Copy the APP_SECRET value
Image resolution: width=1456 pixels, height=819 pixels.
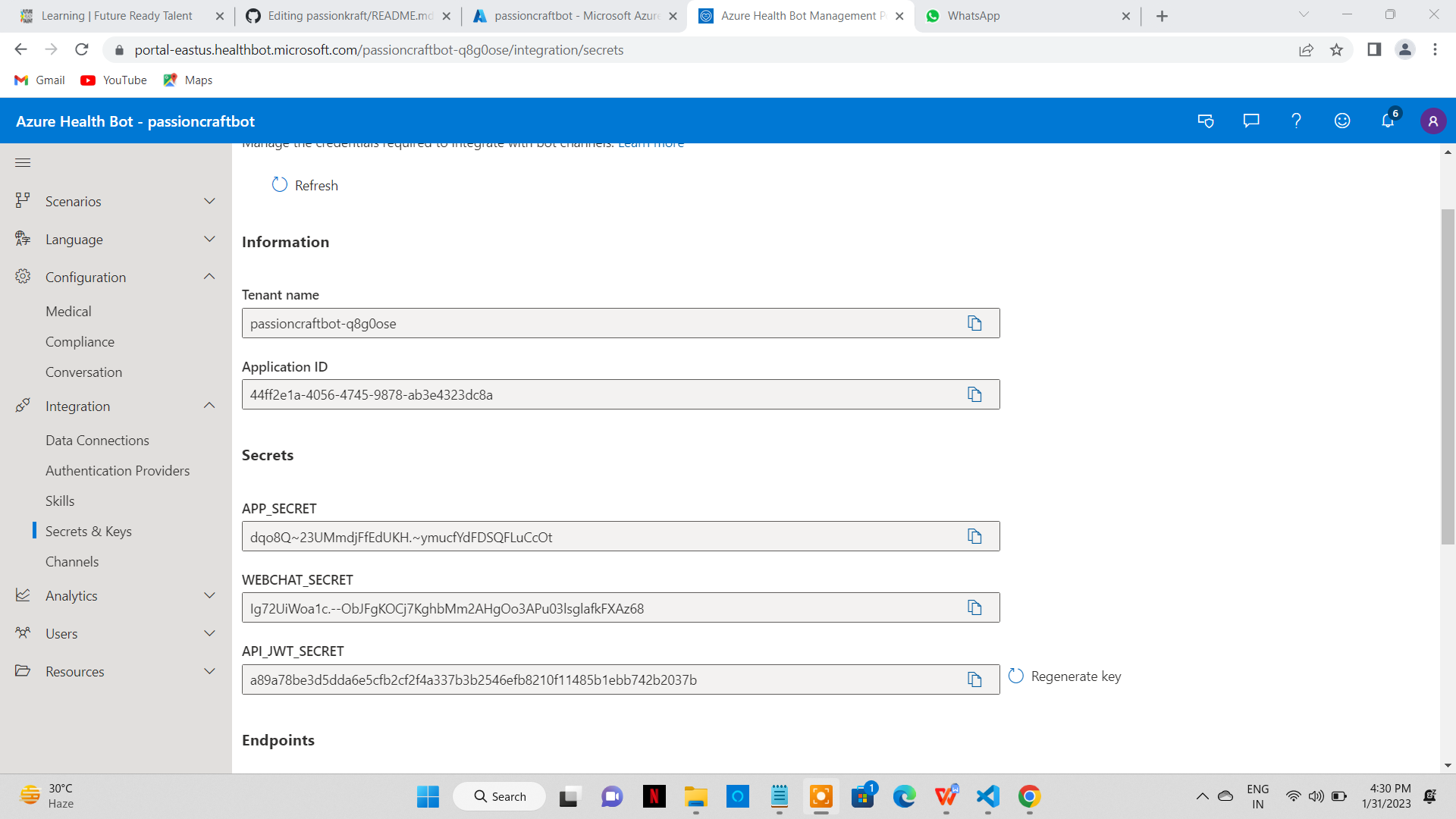coord(974,535)
